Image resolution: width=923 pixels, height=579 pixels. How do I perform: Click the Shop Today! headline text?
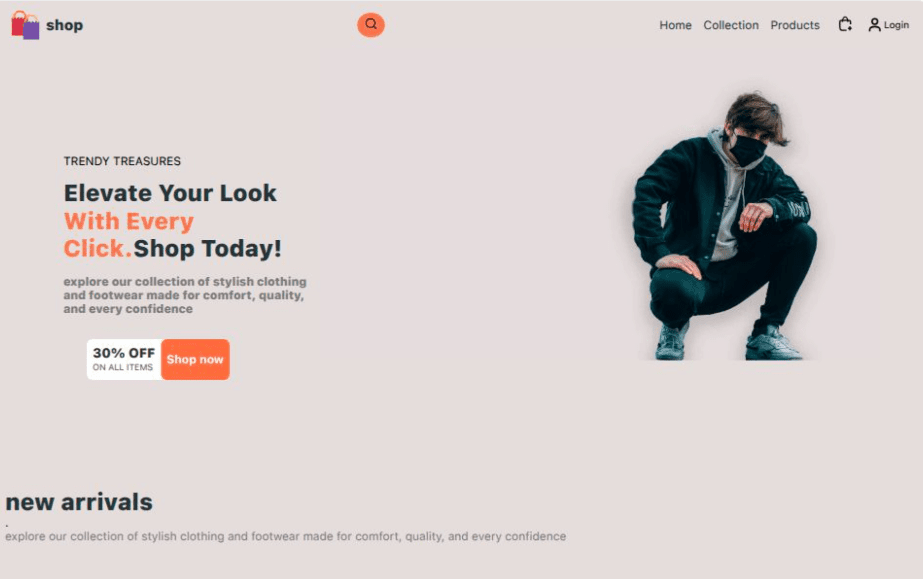[x=208, y=249]
